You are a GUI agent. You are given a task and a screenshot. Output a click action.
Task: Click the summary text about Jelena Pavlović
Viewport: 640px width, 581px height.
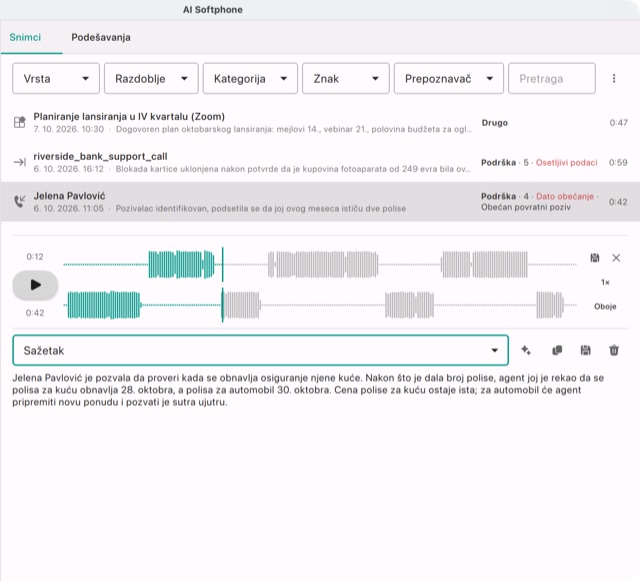click(308, 390)
